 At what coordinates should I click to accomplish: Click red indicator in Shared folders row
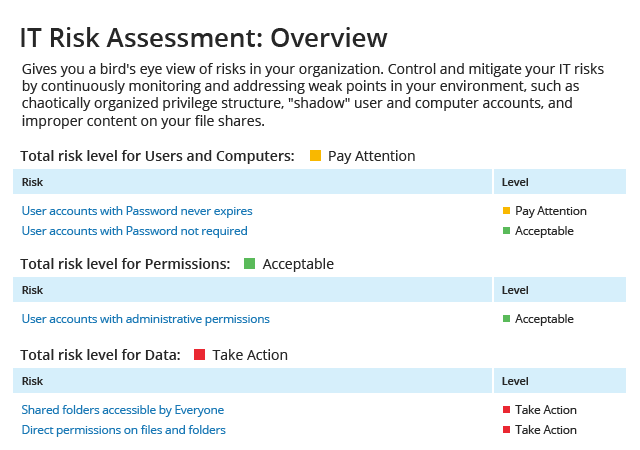tap(506, 410)
